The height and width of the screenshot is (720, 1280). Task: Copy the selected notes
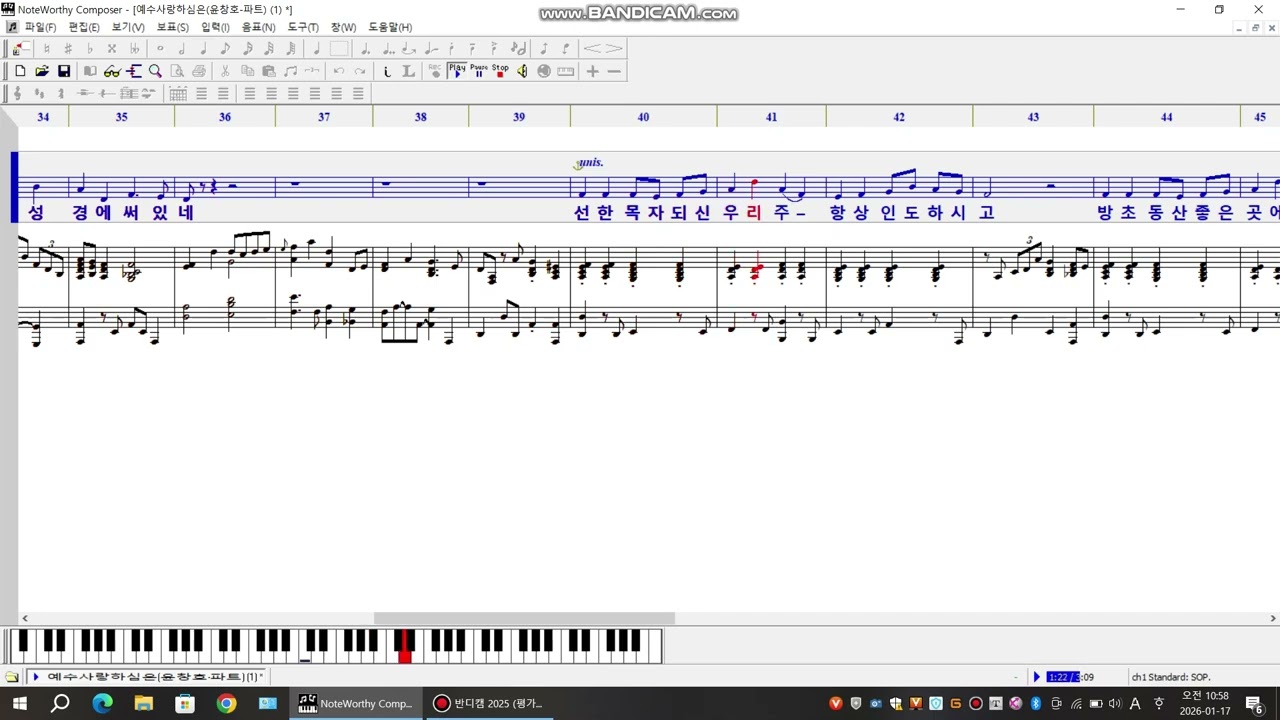[247, 71]
